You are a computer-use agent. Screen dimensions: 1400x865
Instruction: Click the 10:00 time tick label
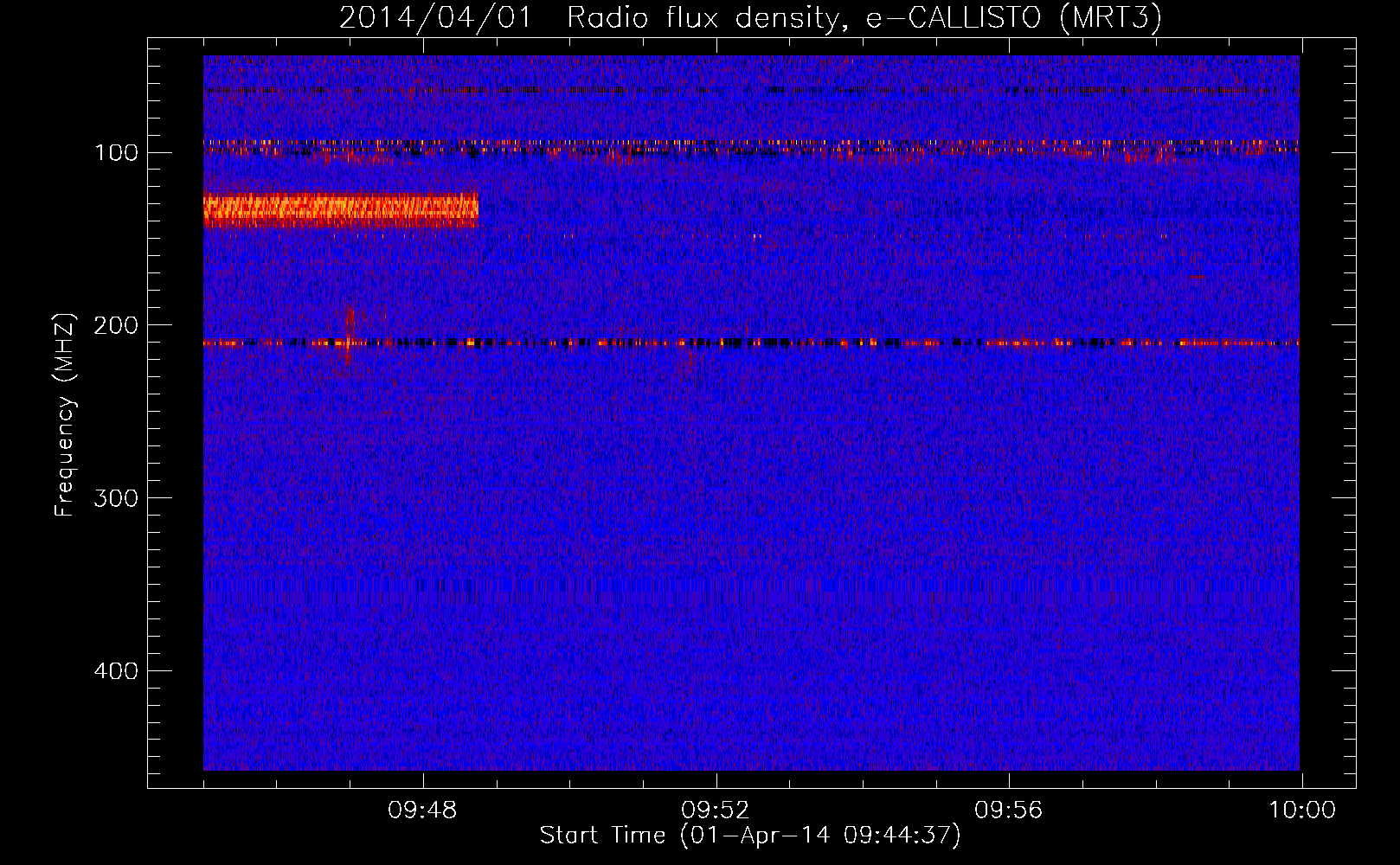pos(1301,811)
